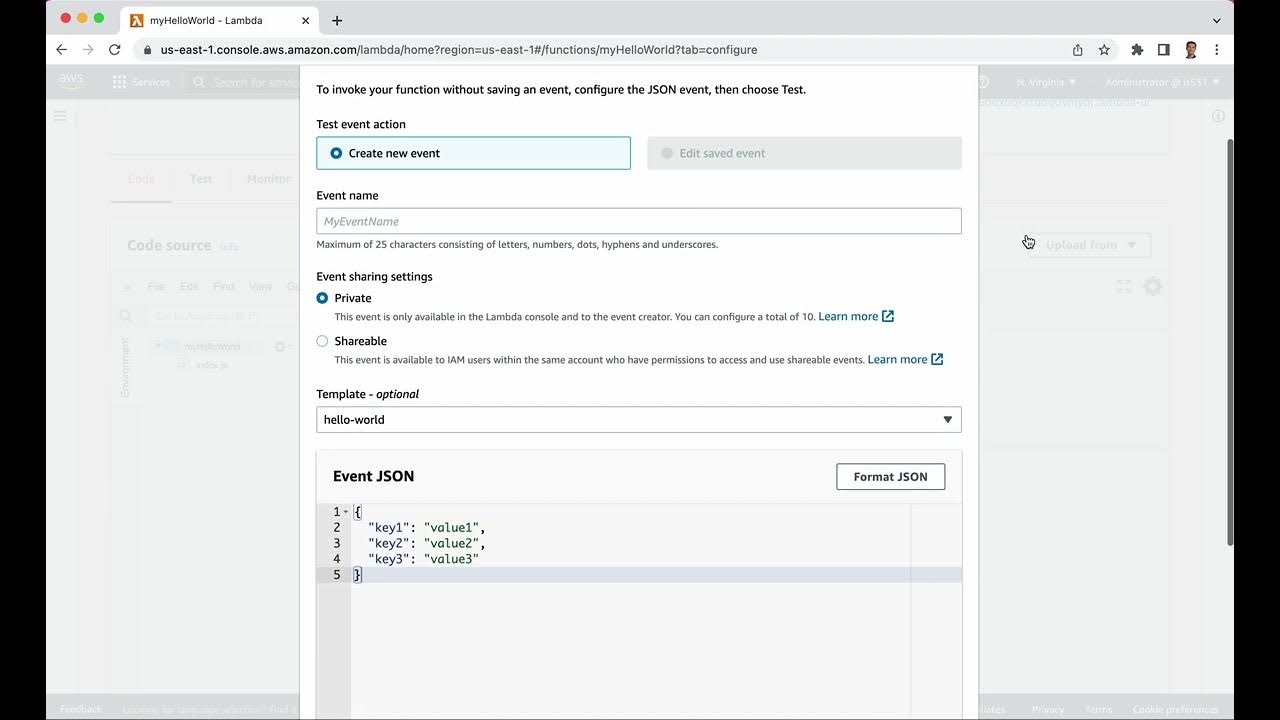Choose the Private sharing setting
This screenshot has height=720, width=1280.
pyautogui.click(x=322, y=298)
